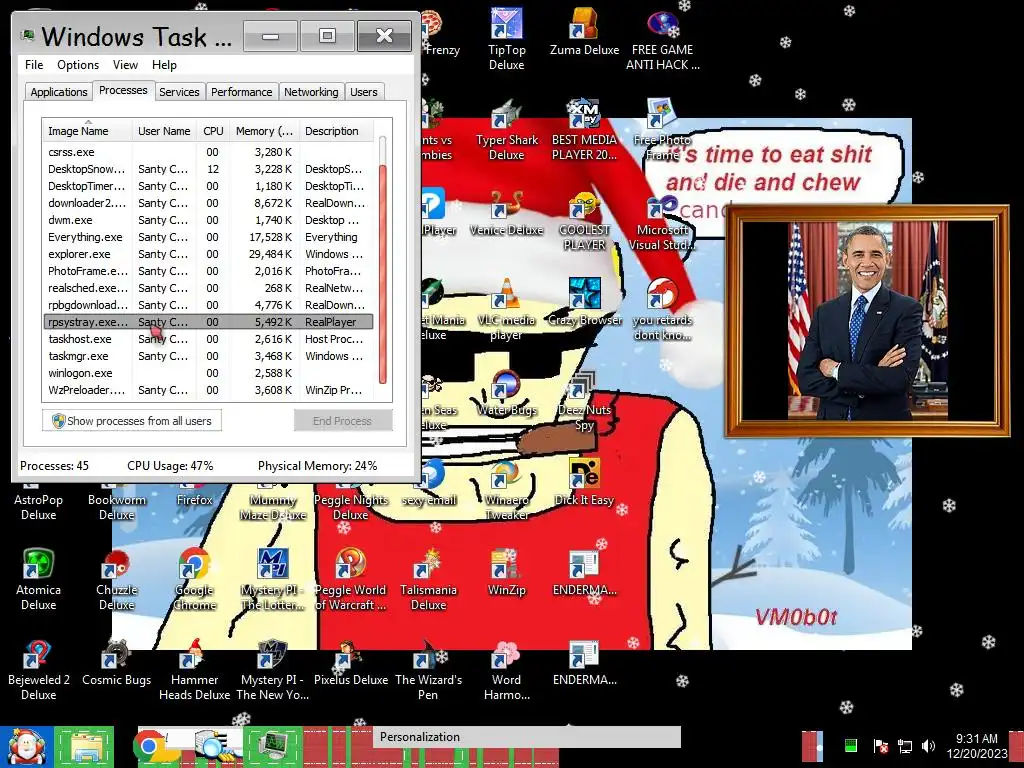Open Pixelus Deluxe desktop icon

(350, 663)
